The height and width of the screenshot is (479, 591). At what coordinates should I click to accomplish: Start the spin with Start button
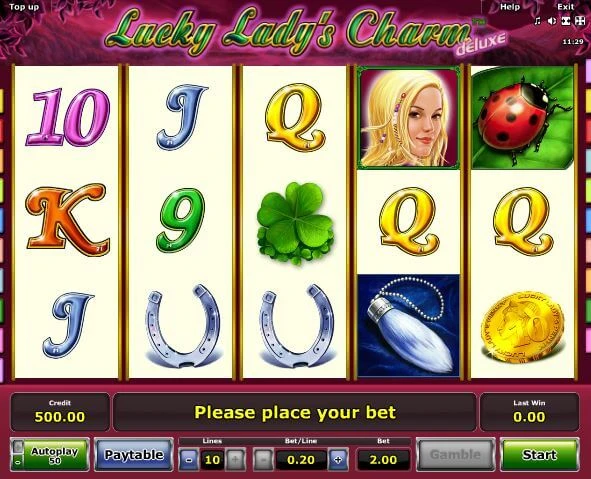(x=539, y=455)
